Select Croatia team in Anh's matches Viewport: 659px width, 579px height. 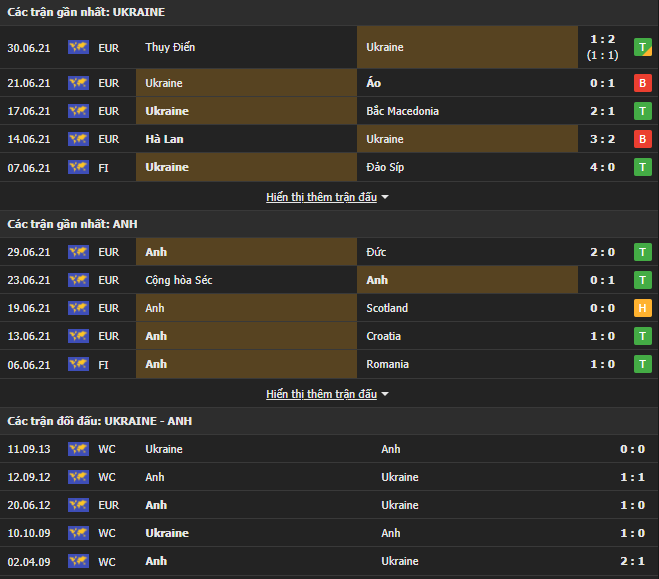click(x=384, y=336)
